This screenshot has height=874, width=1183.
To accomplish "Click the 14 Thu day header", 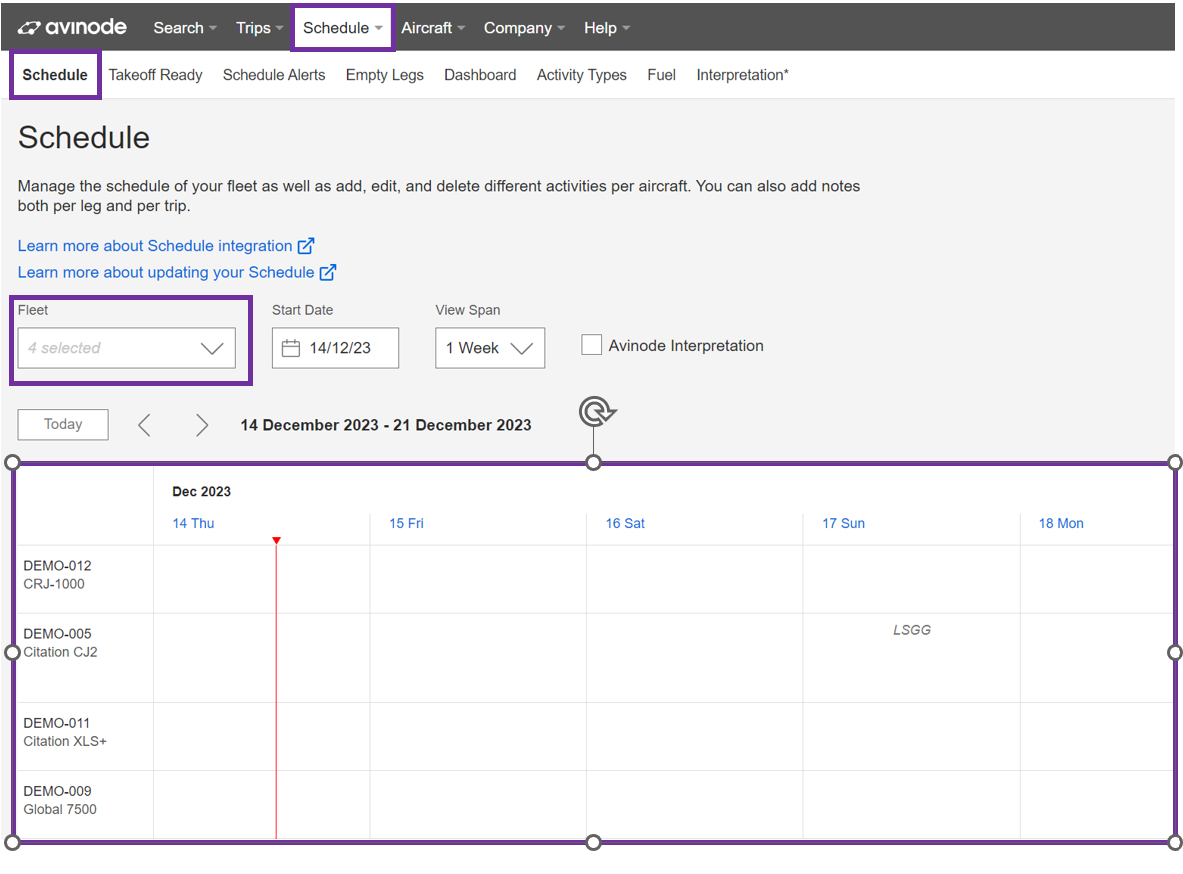I will 193,523.
